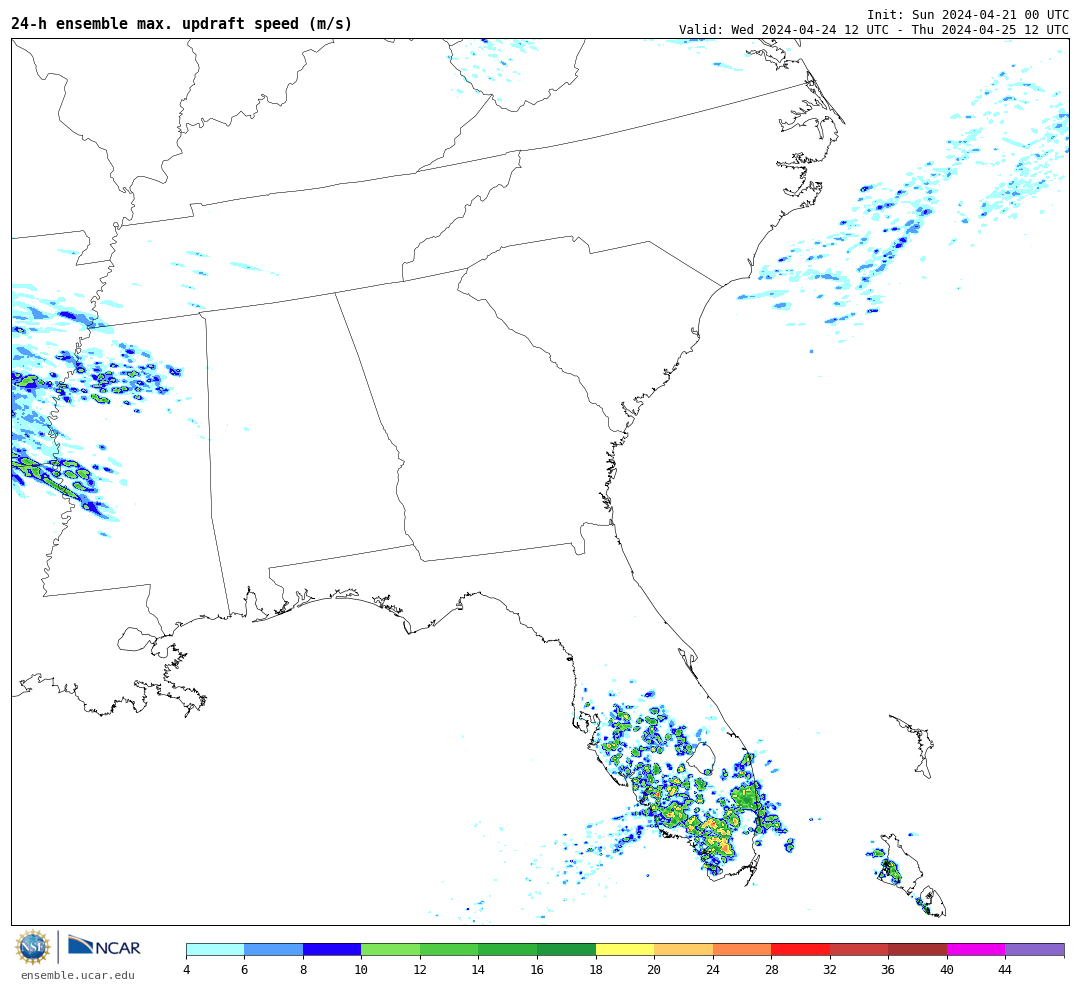This screenshot has width=1080, height=988.
Task: Pick the purple 44+ m/s swatch
Action: (x=1035, y=949)
